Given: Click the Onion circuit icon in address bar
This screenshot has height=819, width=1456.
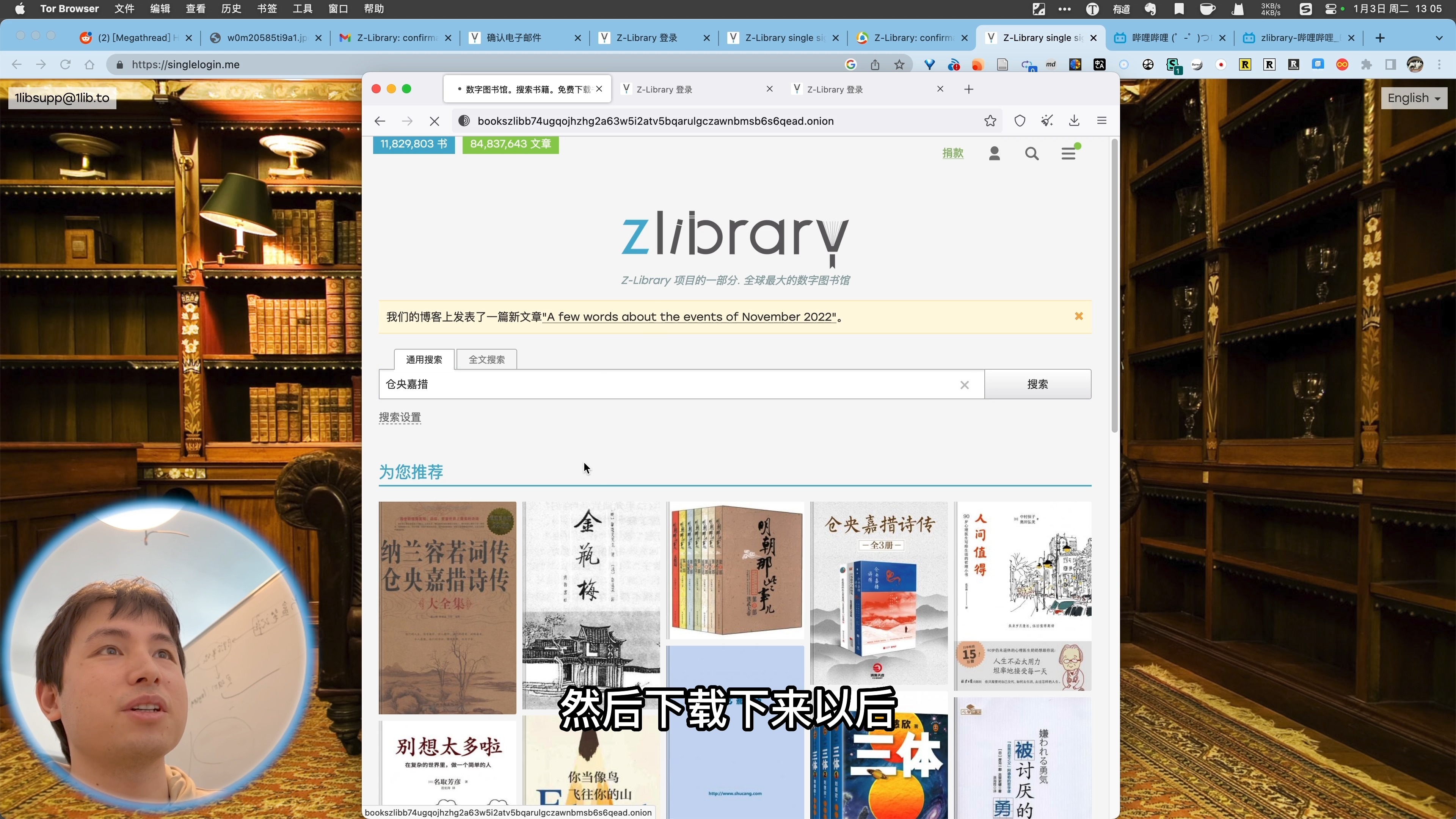Looking at the screenshot, I should coord(463,121).
